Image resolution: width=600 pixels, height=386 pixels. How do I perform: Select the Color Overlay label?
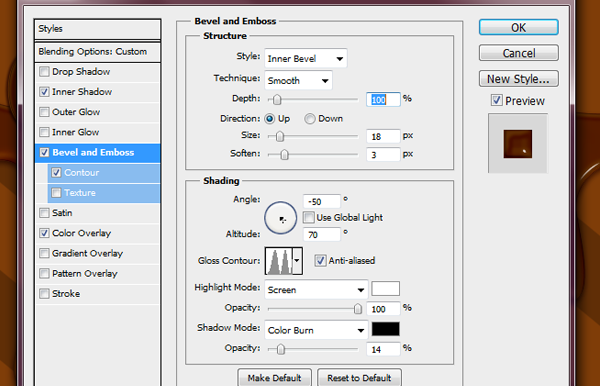(x=82, y=233)
